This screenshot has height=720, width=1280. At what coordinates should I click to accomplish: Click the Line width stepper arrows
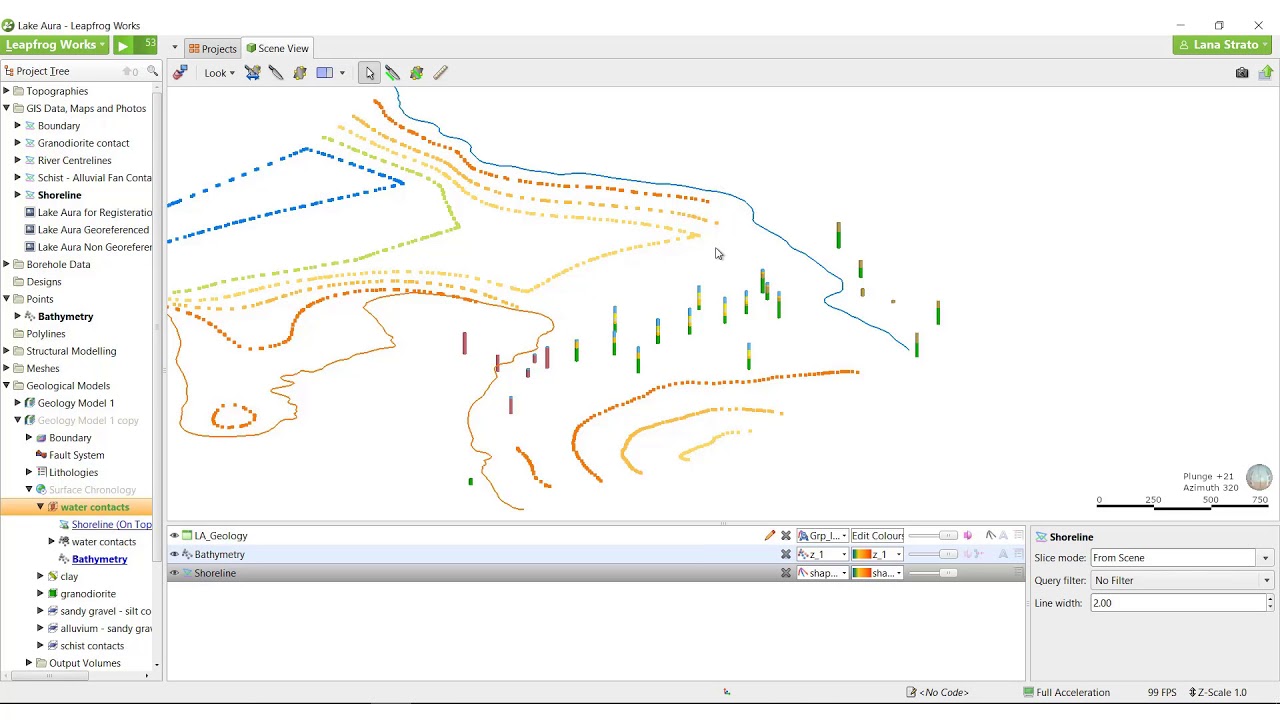pos(1269,603)
